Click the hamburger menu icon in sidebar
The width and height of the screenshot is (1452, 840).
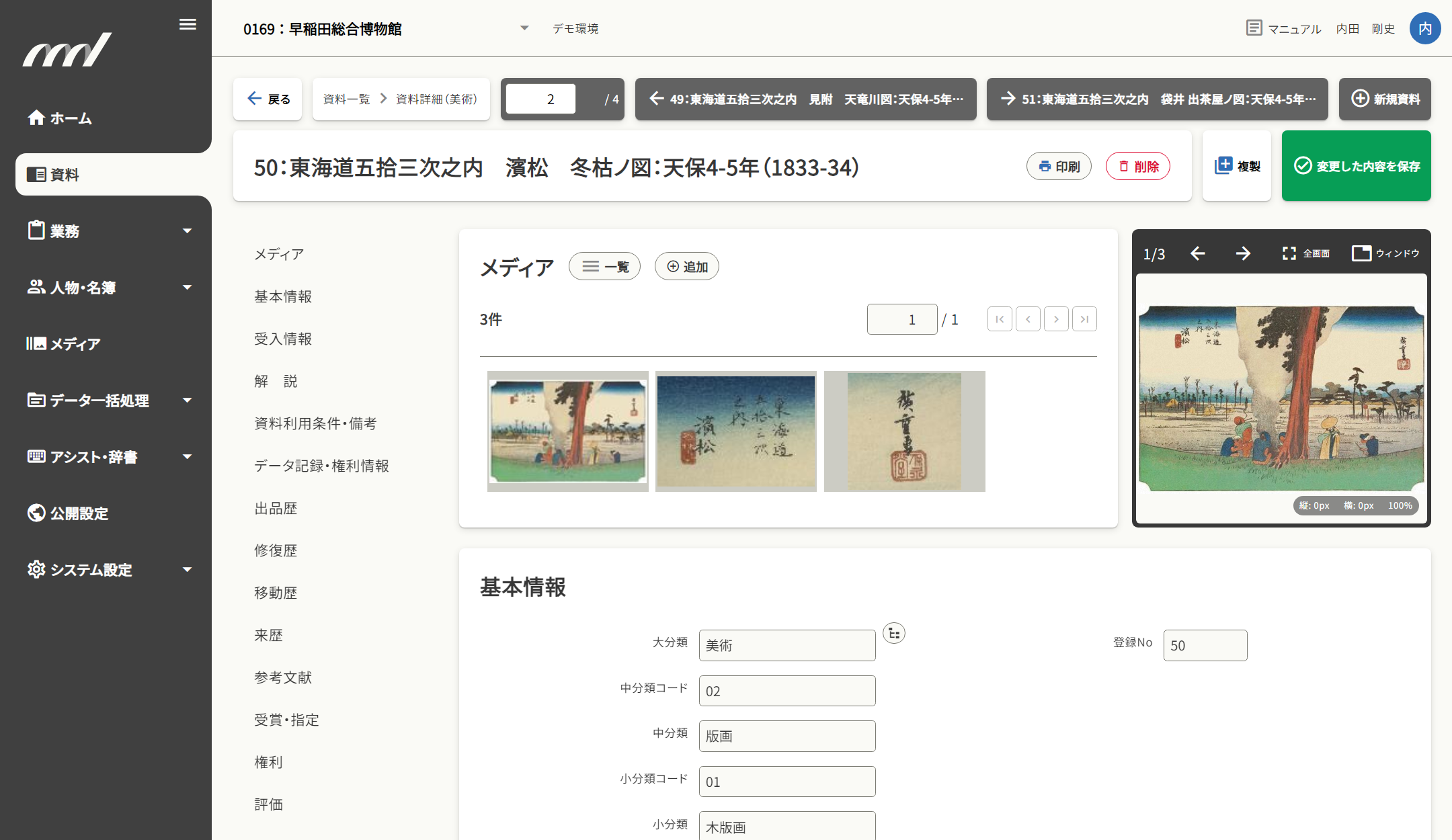(x=188, y=25)
